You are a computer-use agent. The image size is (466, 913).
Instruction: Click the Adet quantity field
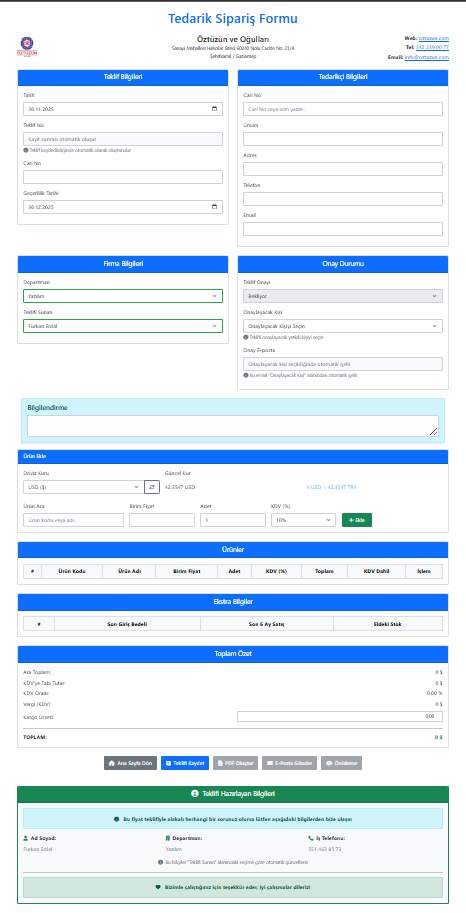point(232,520)
